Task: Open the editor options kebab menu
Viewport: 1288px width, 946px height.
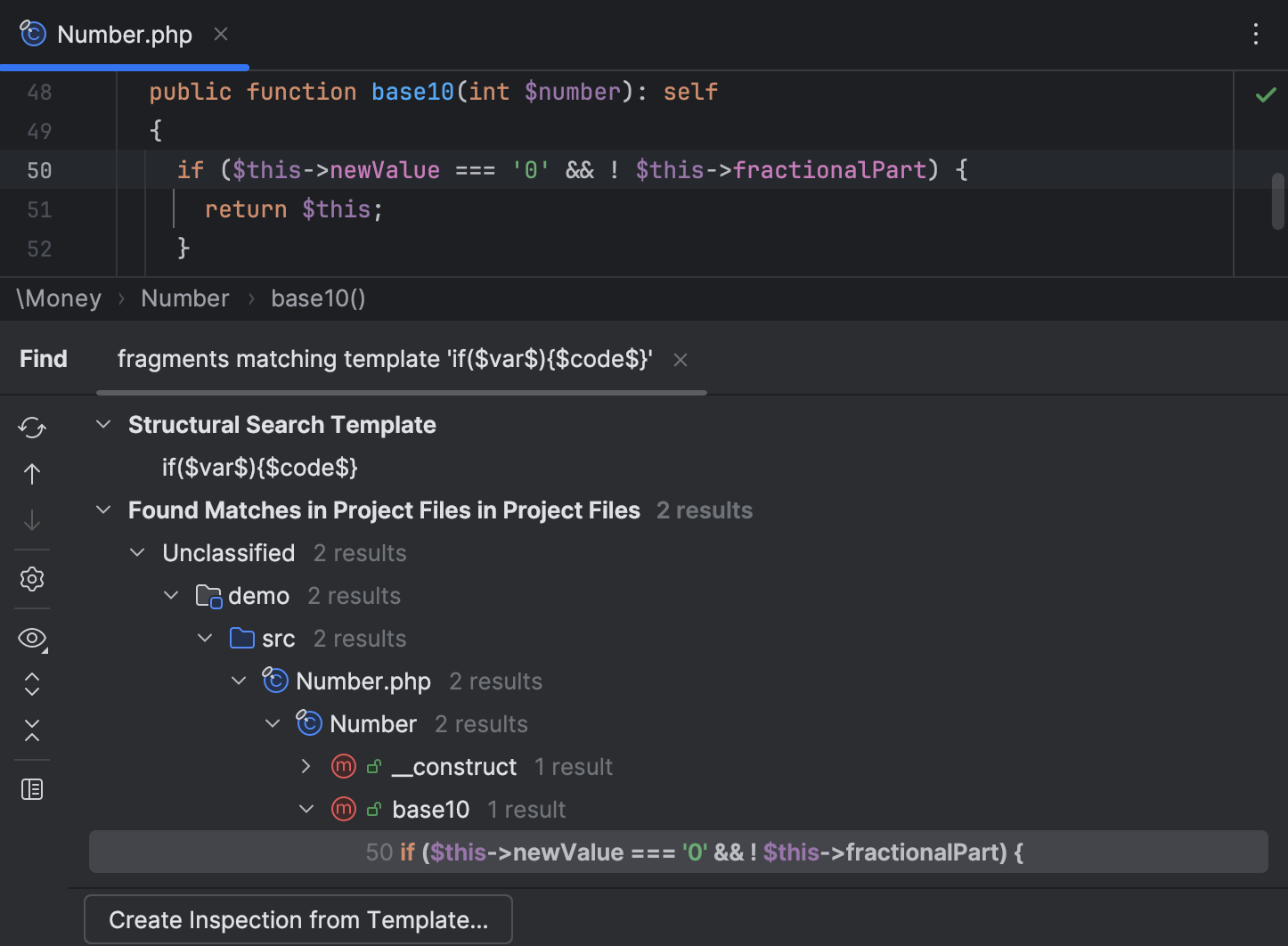Action: (1255, 34)
